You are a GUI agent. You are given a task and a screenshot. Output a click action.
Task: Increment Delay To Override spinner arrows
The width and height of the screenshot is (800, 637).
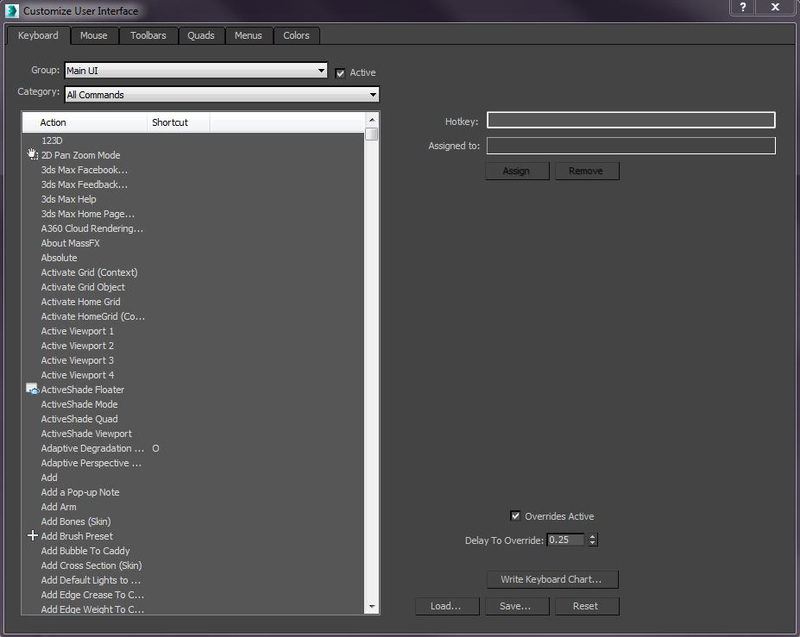pyautogui.click(x=592, y=537)
